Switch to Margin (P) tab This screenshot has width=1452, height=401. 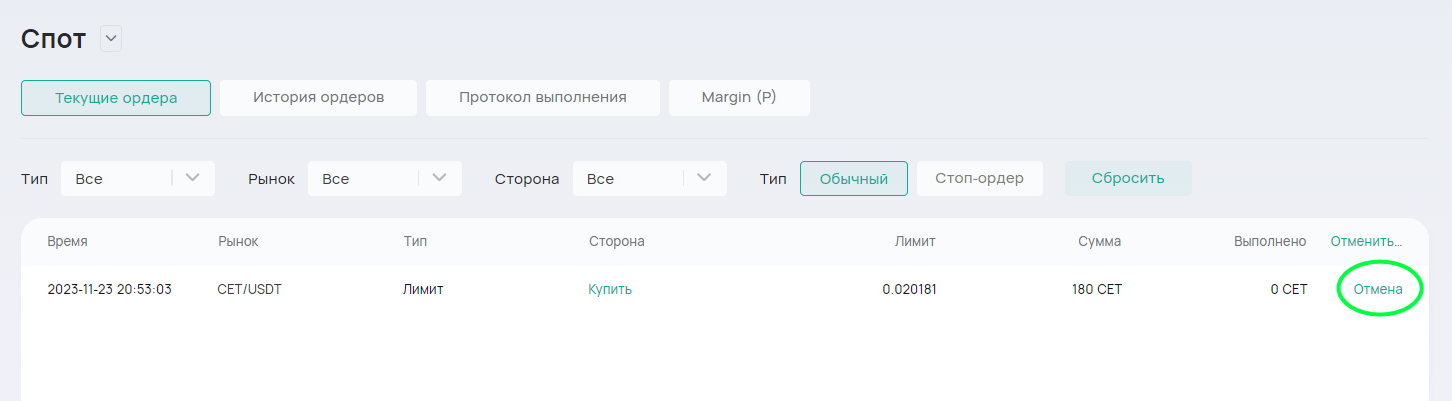739,98
